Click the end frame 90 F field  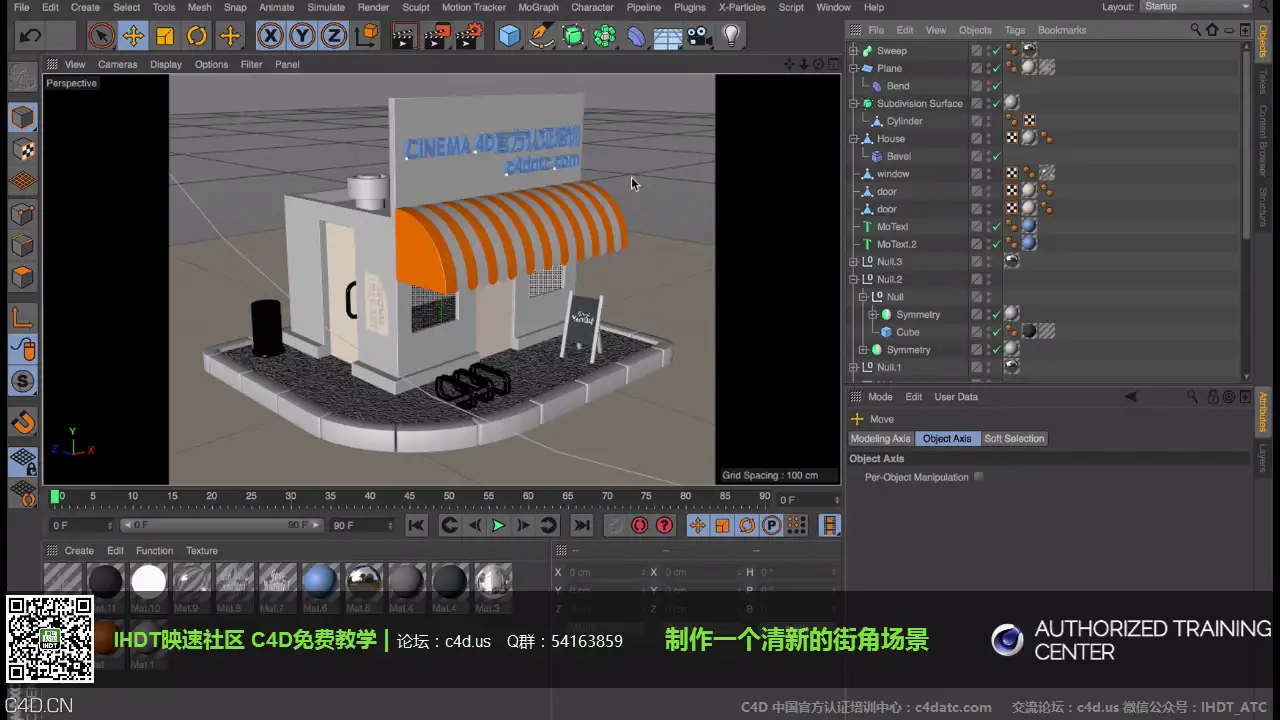[x=363, y=525]
